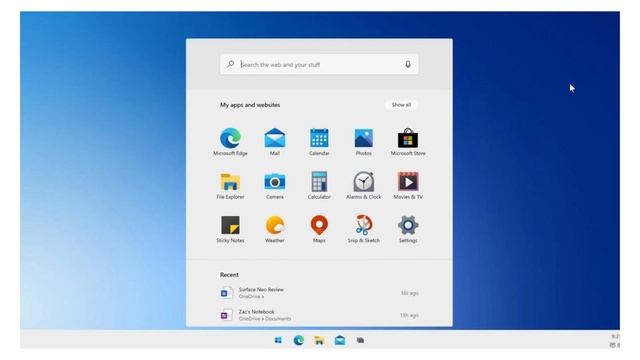Open Alarms & Clock

coord(363,186)
